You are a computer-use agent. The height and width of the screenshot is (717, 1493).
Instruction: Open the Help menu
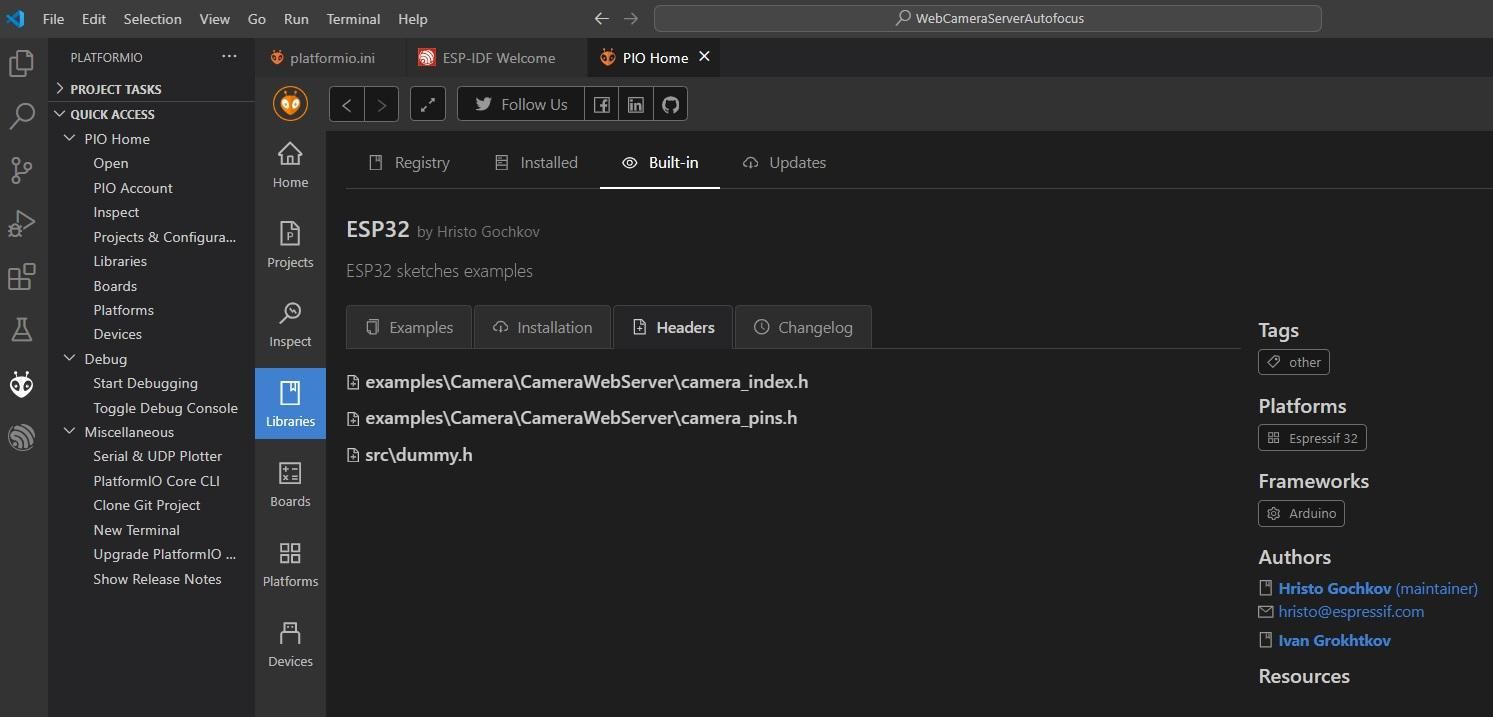point(413,18)
